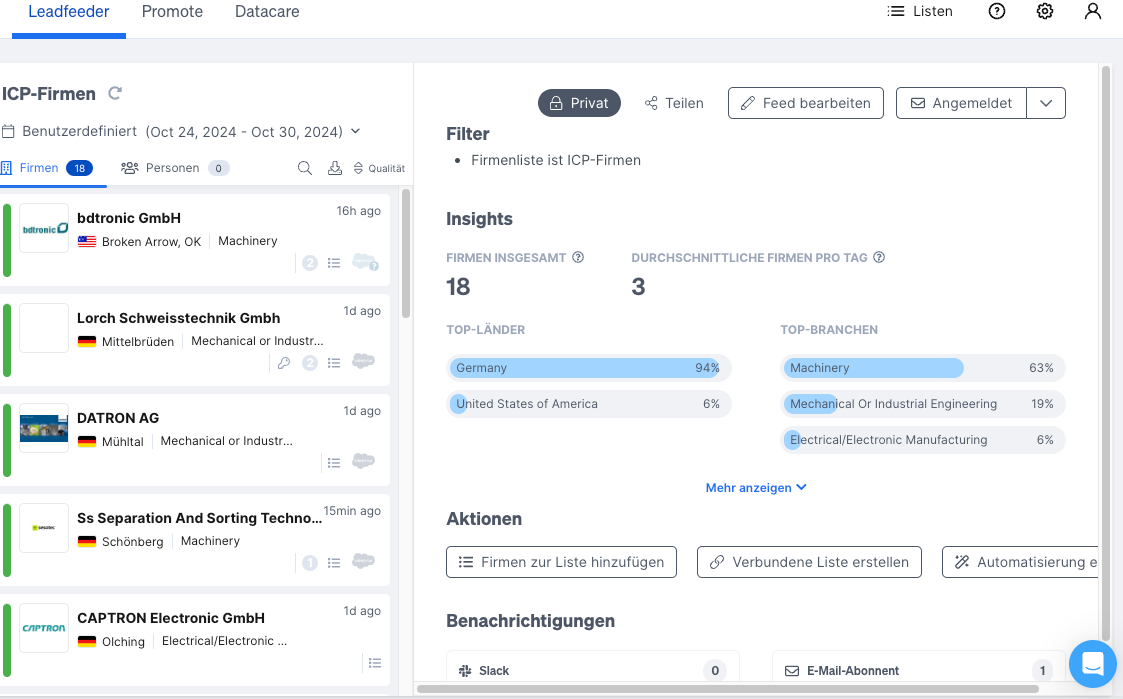1123x699 pixels.
Task: Click the company list vertical scrollbar
Action: [x=406, y=254]
